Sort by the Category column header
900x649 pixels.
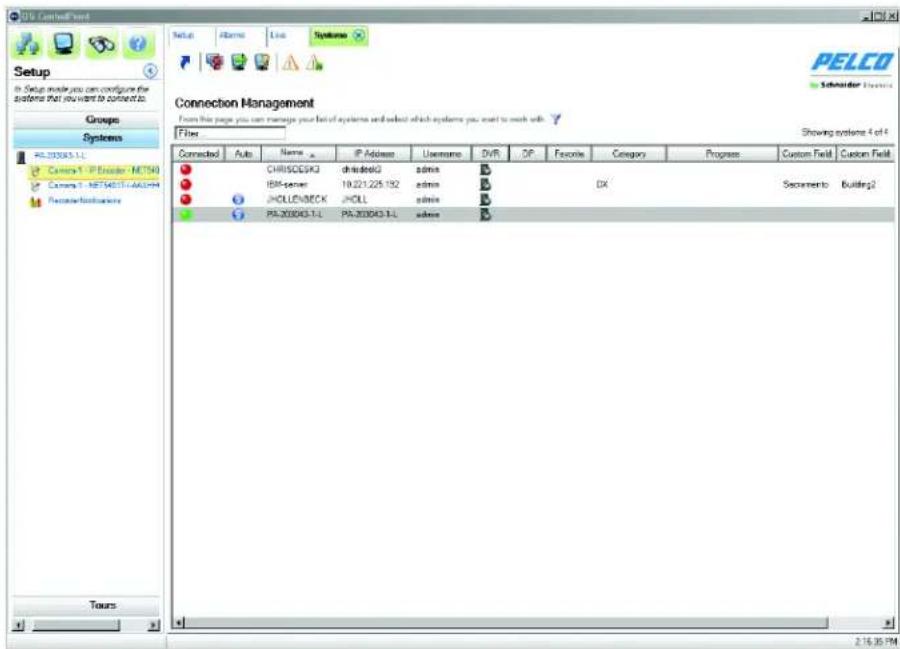[x=629, y=154]
